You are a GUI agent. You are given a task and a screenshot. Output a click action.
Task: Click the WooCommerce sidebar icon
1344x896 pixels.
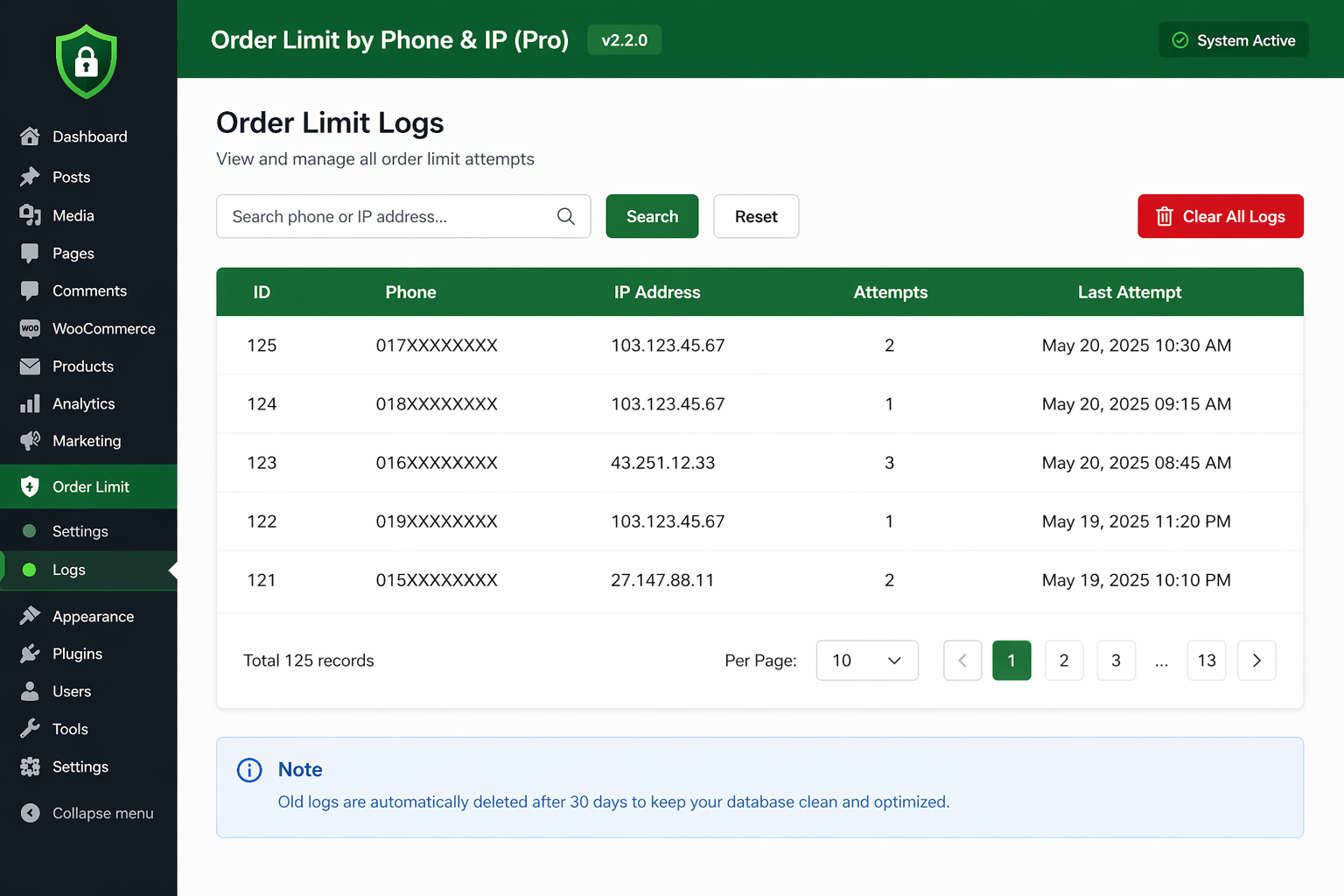coord(30,328)
